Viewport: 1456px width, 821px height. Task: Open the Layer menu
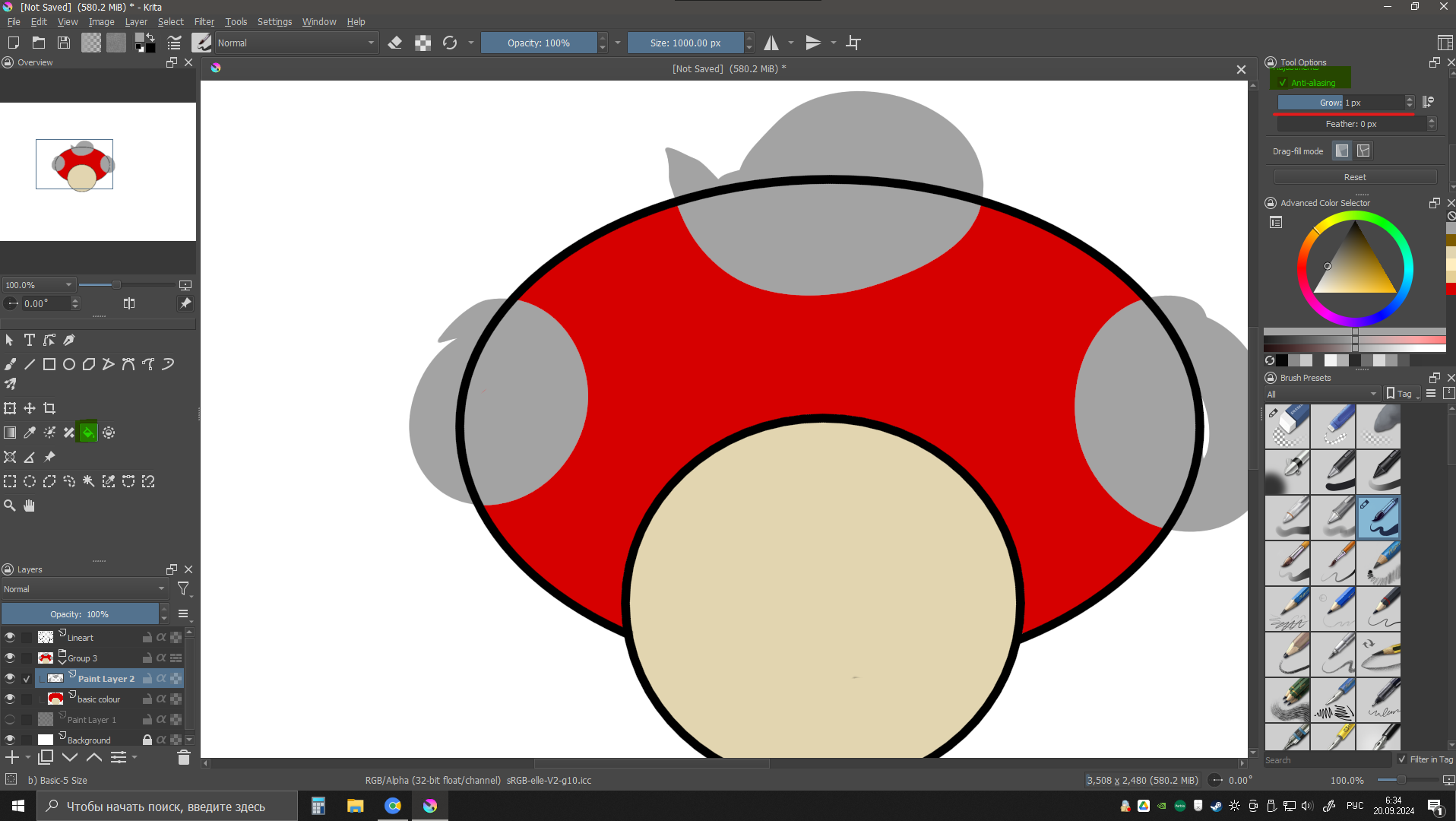pos(136,22)
